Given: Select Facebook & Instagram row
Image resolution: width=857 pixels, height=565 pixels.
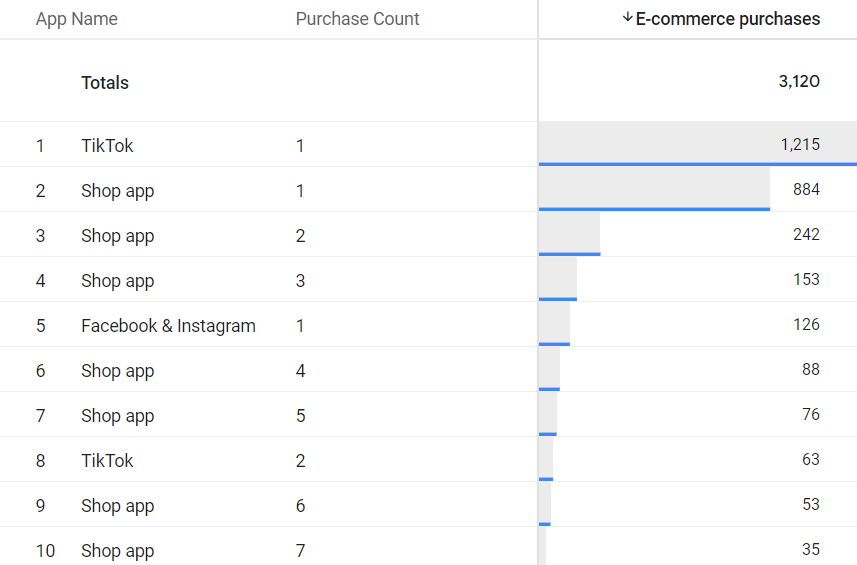Looking at the screenshot, I should point(168,326).
